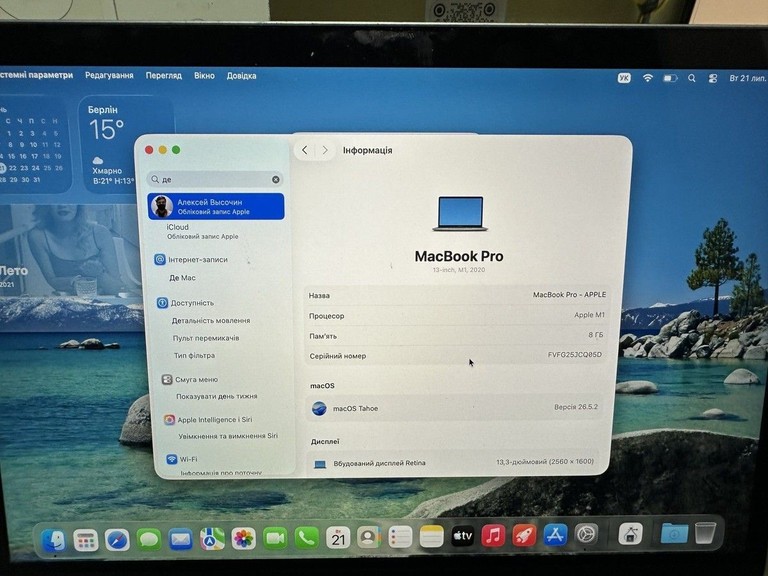Click into the settings search field

(x=215, y=179)
